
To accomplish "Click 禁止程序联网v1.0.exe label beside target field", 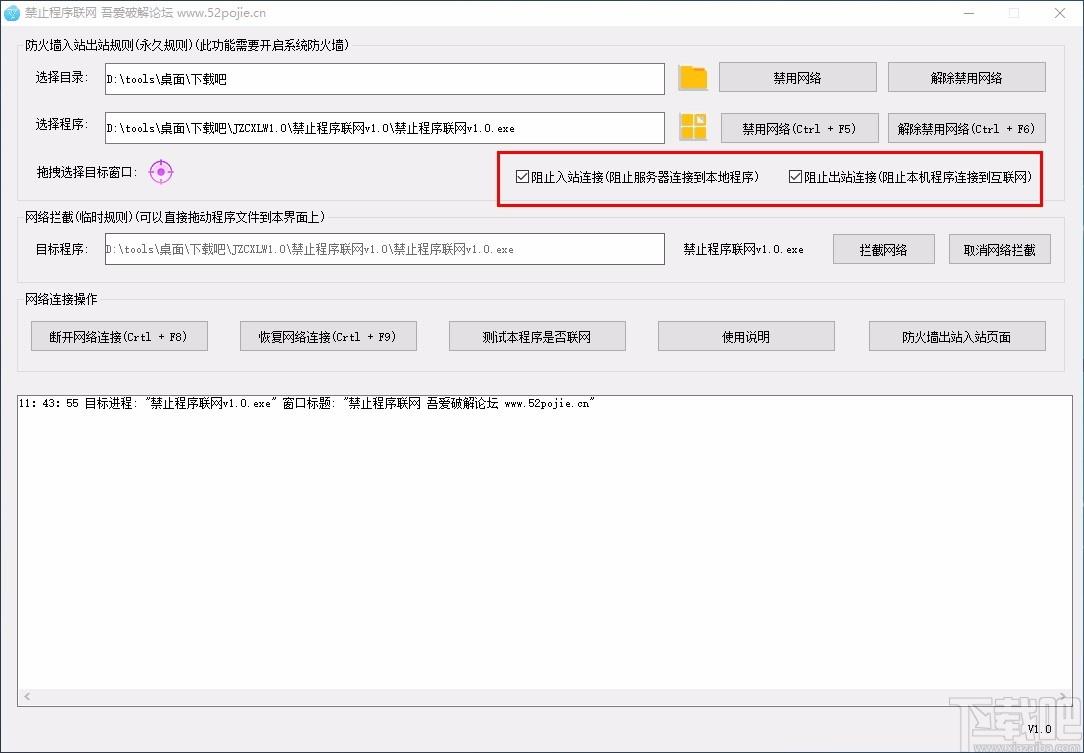I will 743,249.
